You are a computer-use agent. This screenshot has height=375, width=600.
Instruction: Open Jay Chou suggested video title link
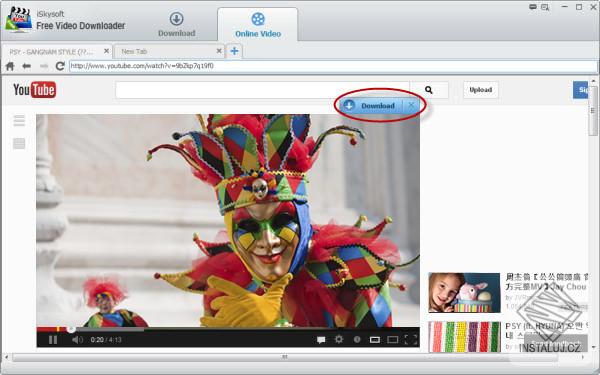coord(546,282)
